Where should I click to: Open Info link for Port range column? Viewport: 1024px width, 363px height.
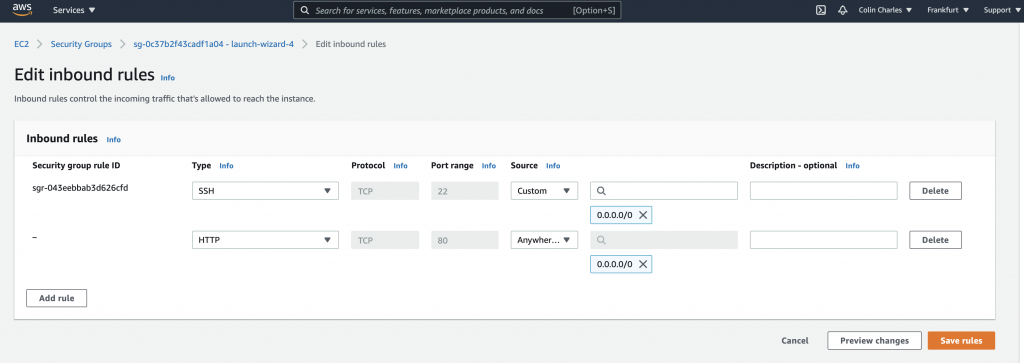coord(488,166)
